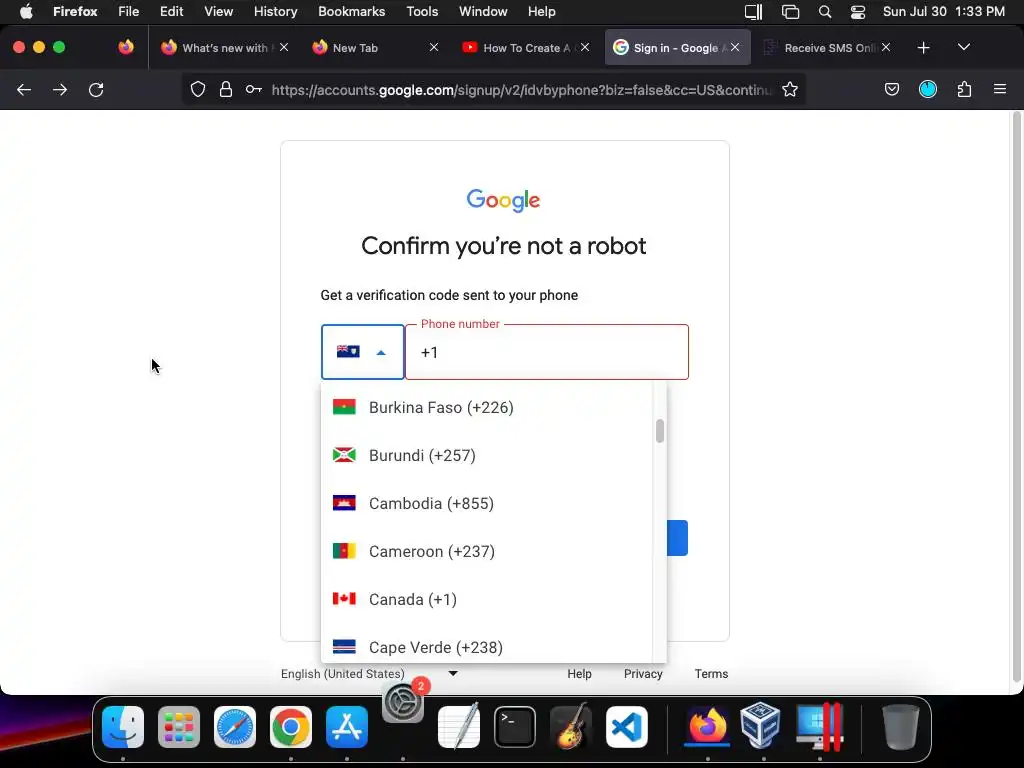
Task: Open Launchpad from the Dock
Action: coord(179,727)
